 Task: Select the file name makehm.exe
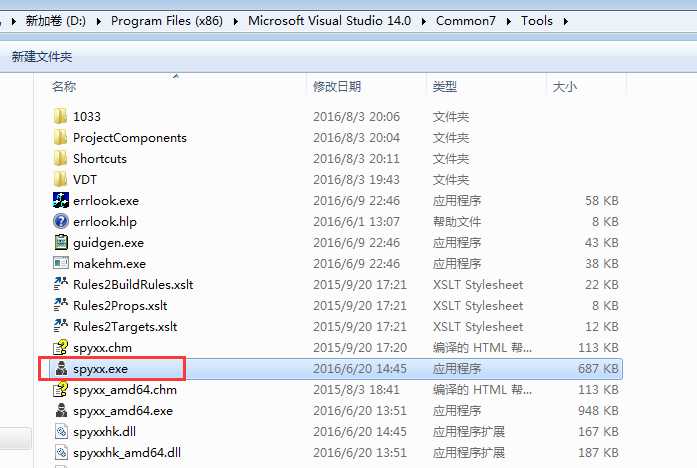(x=109, y=264)
